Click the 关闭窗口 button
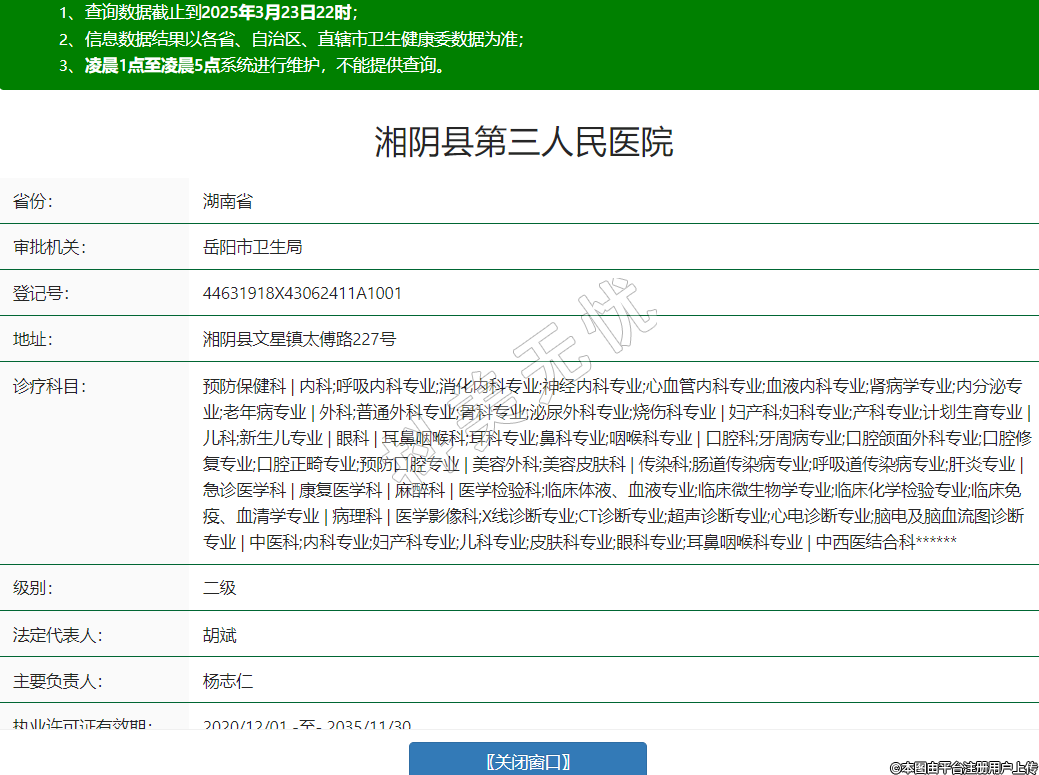Image resolution: width=1039 pixels, height=775 pixels. pyautogui.click(x=527, y=761)
